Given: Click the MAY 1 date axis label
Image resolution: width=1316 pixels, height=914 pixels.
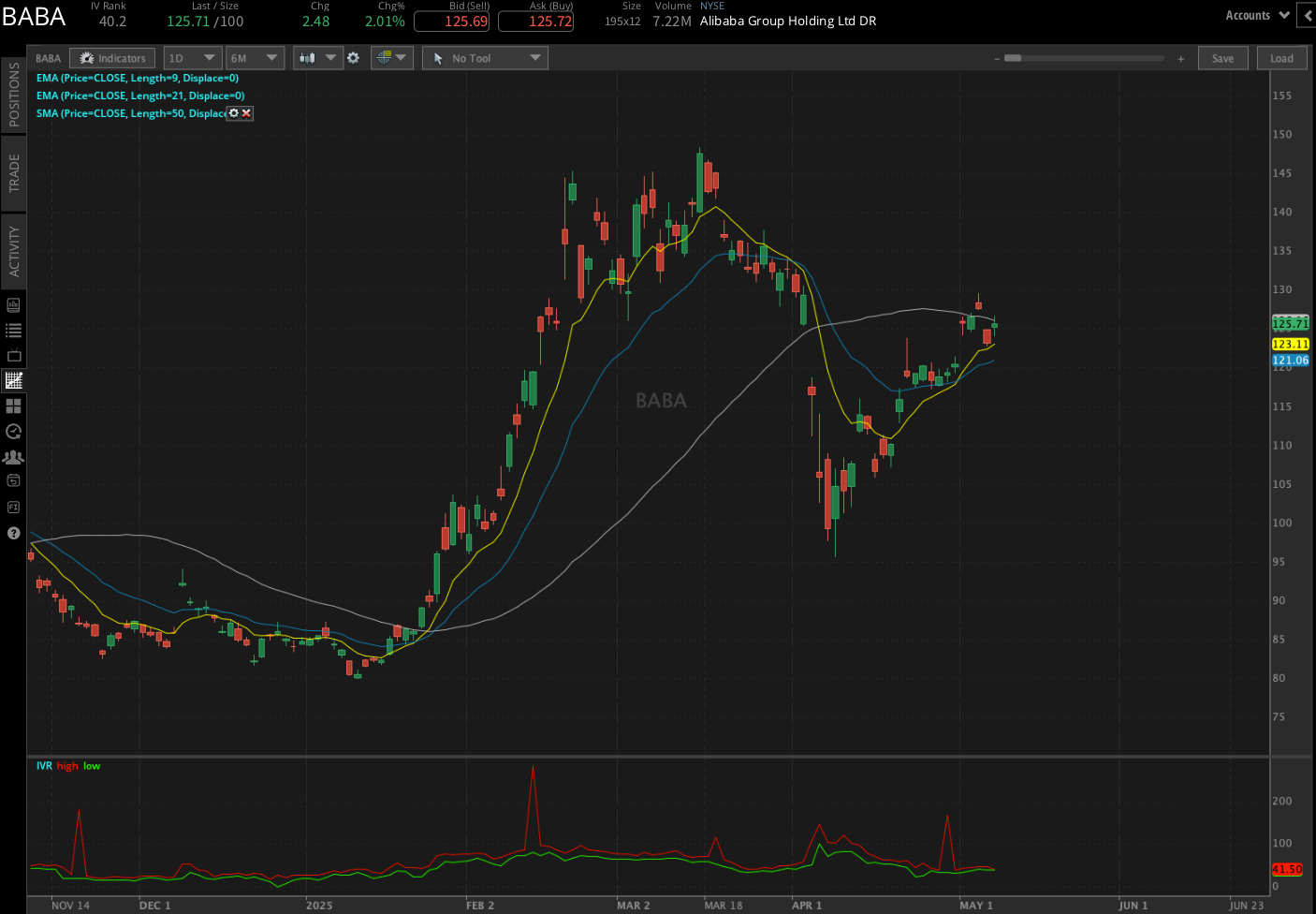Looking at the screenshot, I should pos(976,905).
